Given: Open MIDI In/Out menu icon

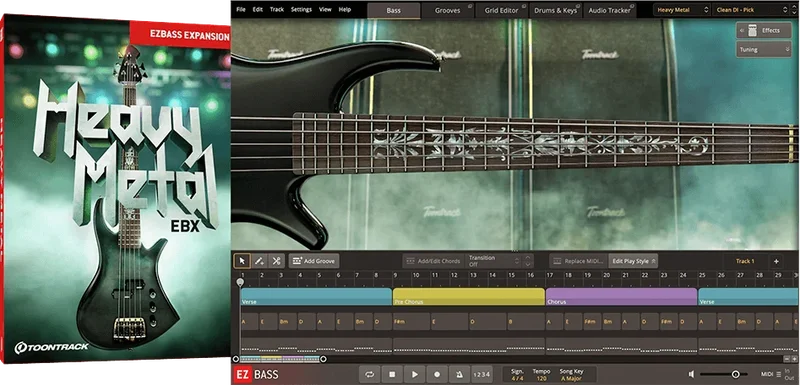Looking at the screenshot, I should (779, 374).
